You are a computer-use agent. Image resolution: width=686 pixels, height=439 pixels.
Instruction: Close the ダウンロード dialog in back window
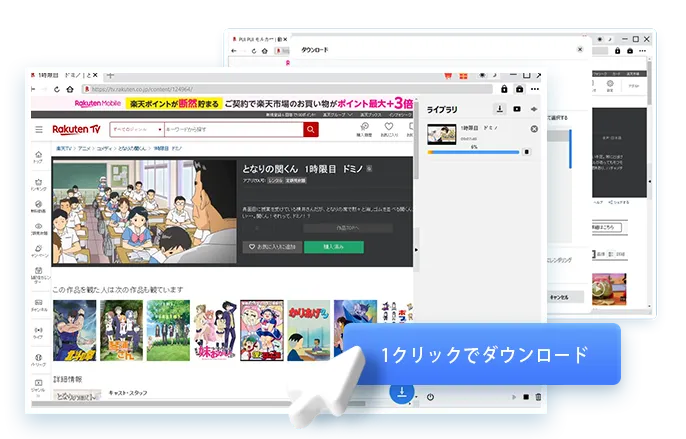coord(580,49)
